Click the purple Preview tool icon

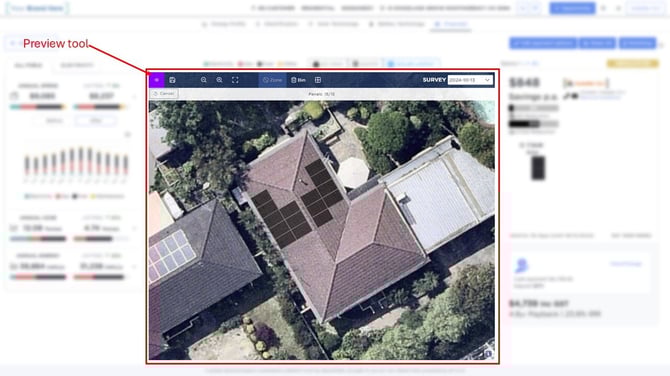click(157, 80)
